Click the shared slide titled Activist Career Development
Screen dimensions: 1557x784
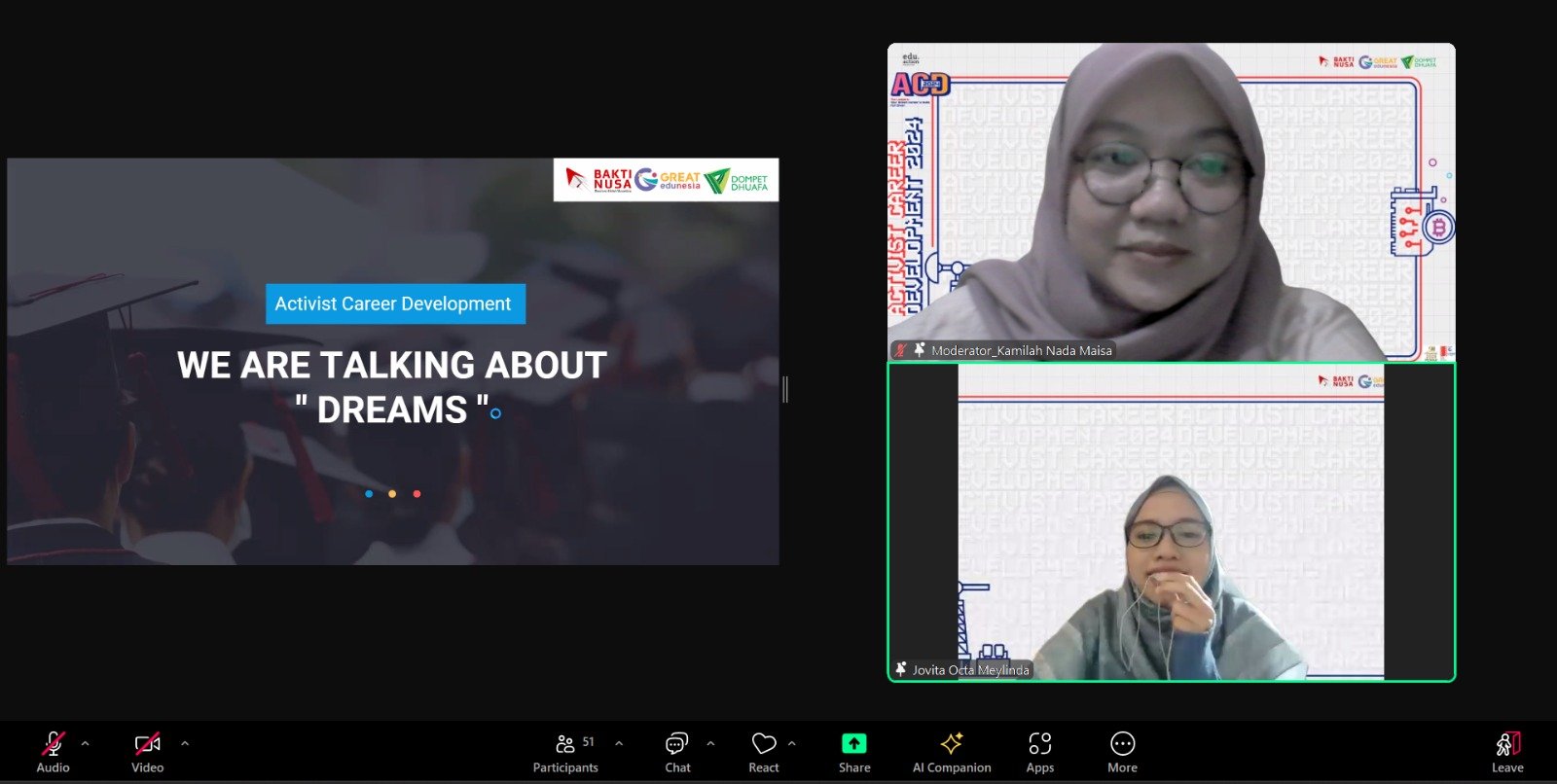tap(392, 361)
